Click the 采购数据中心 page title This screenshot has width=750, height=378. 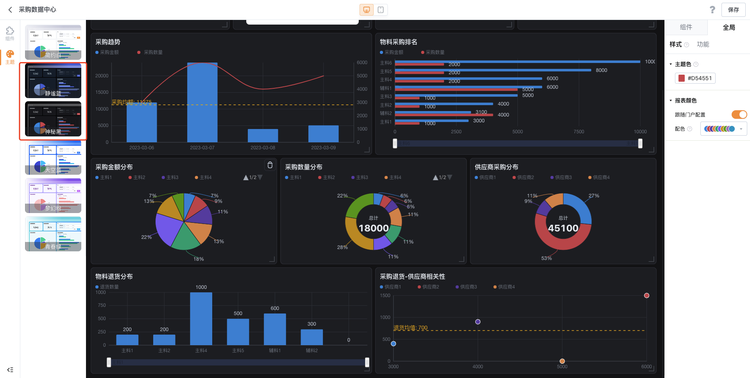pyautogui.click(x=37, y=10)
